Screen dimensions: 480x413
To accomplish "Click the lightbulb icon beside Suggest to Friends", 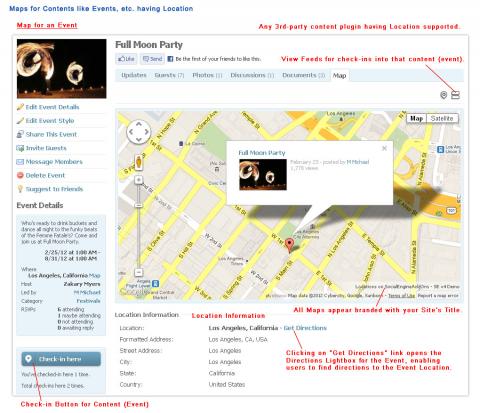I will pos(20,189).
